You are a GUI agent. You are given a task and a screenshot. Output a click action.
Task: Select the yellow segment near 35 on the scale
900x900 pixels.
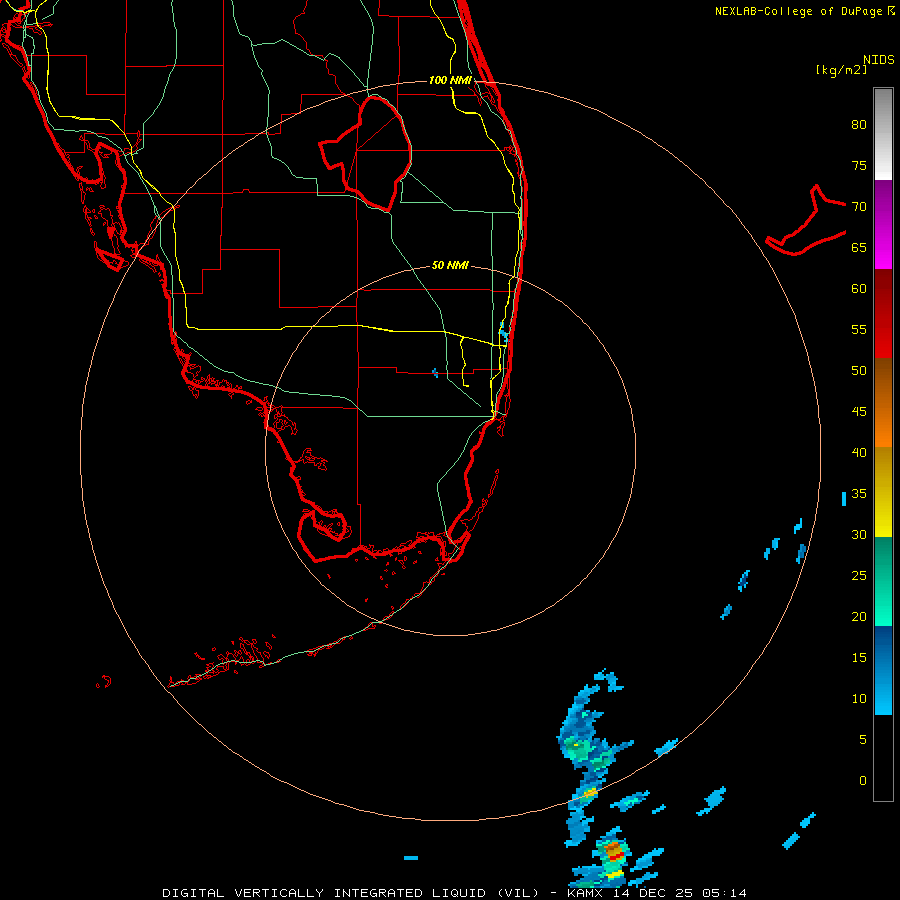[883, 492]
